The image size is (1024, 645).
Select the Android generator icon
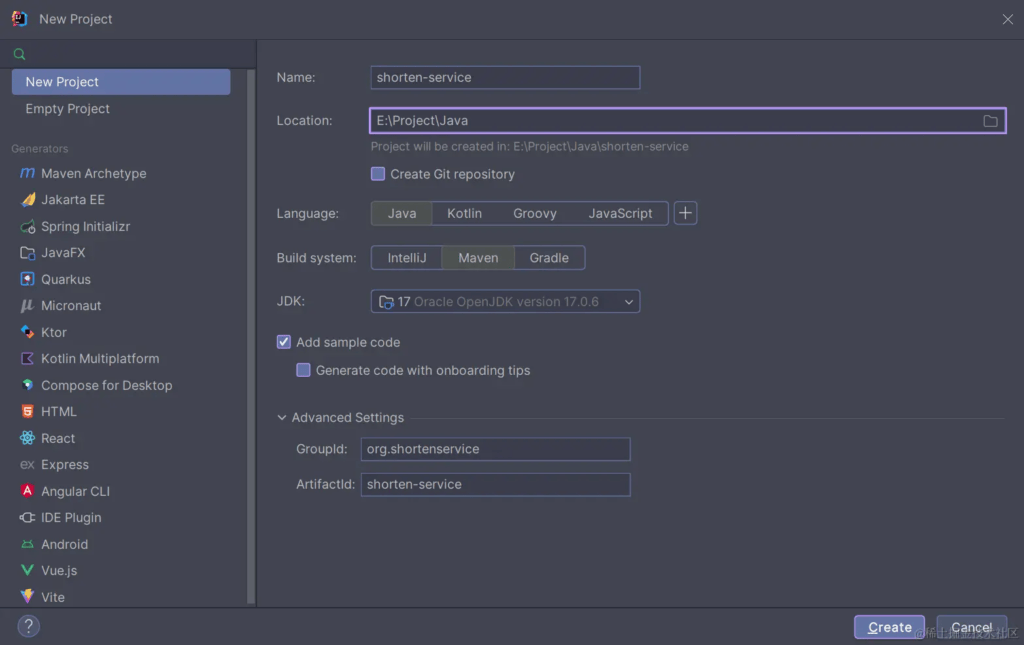[27, 545]
